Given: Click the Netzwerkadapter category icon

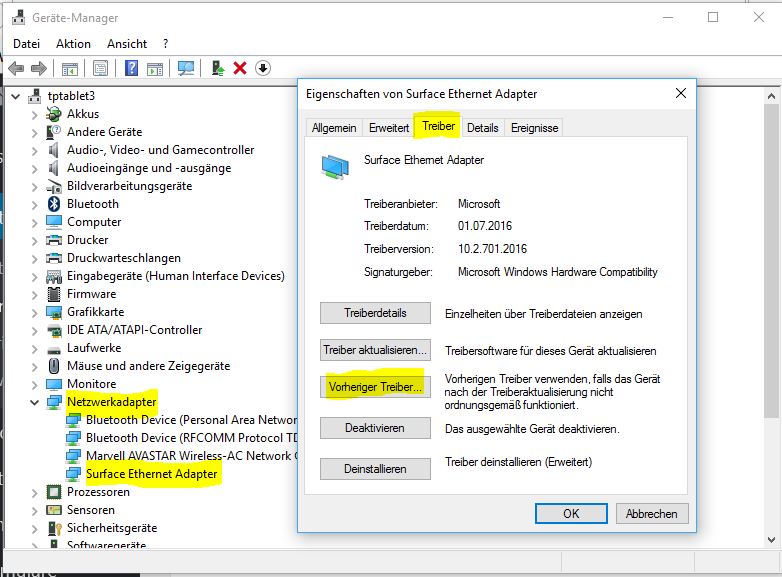Looking at the screenshot, I should [x=53, y=402].
